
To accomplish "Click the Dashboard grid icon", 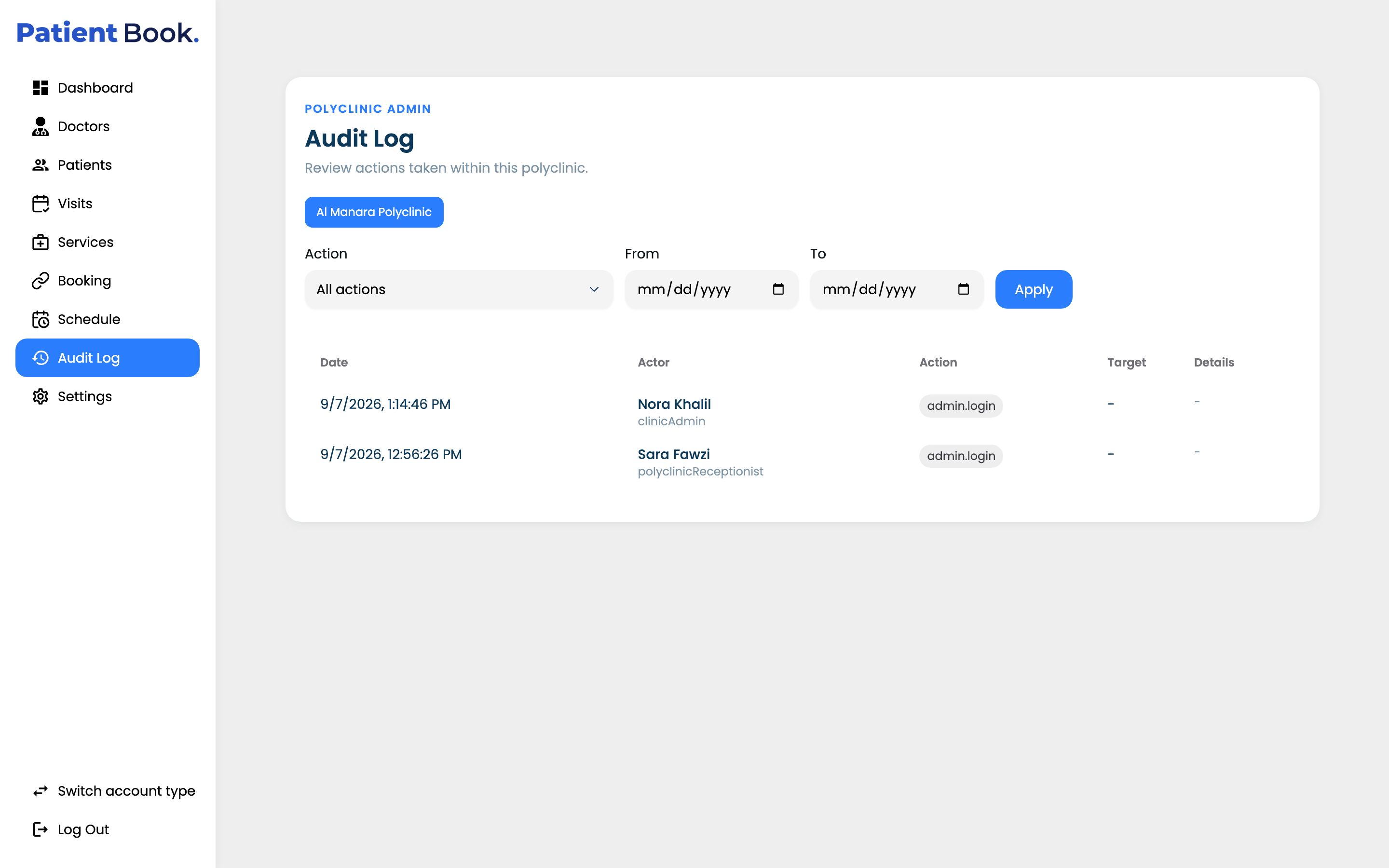I will click(x=40, y=88).
